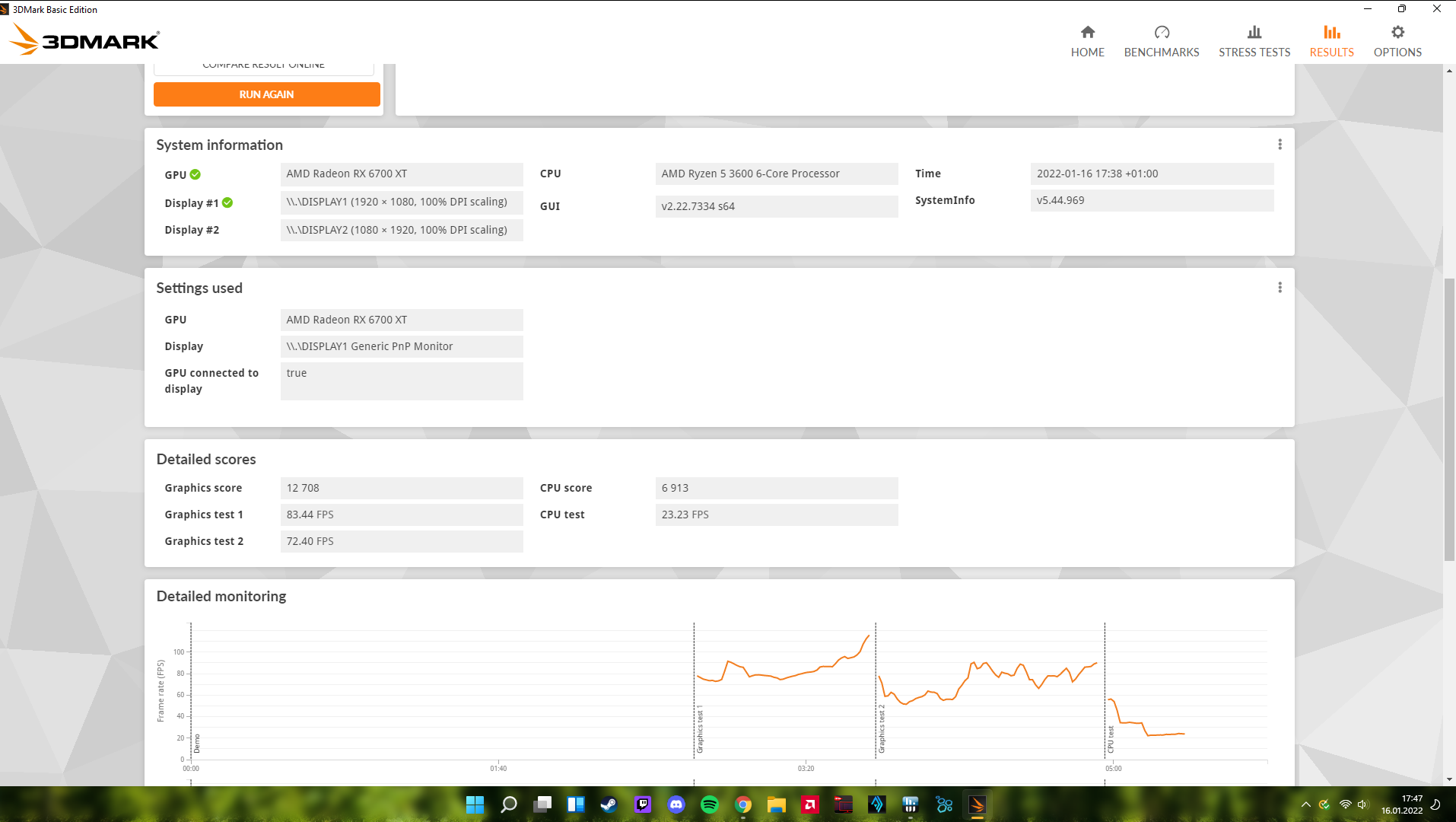Open the STRESS TESTS tab
Viewport: 1456px width, 822px height.
coord(1254,41)
